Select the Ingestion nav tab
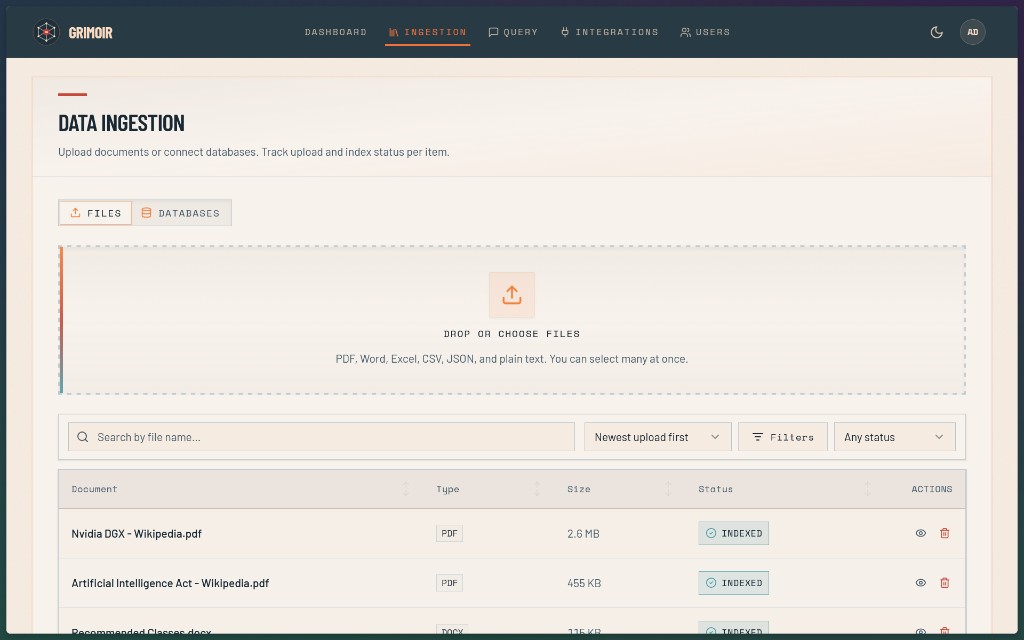The width and height of the screenshot is (1024, 640). (x=428, y=32)
